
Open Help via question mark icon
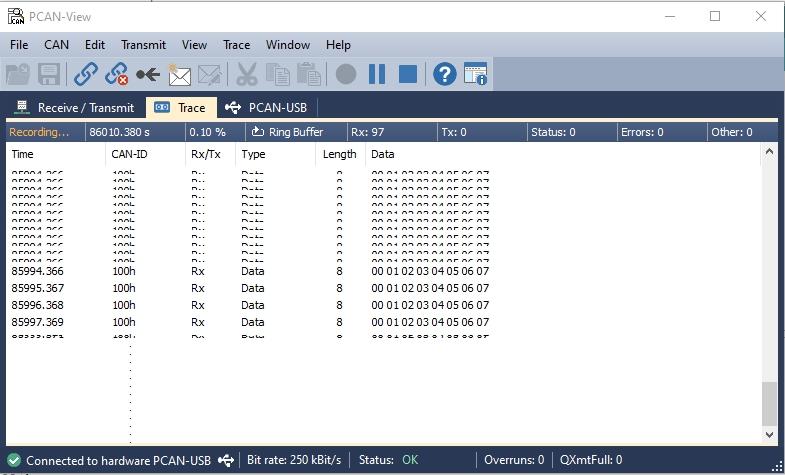click(445, 75)
